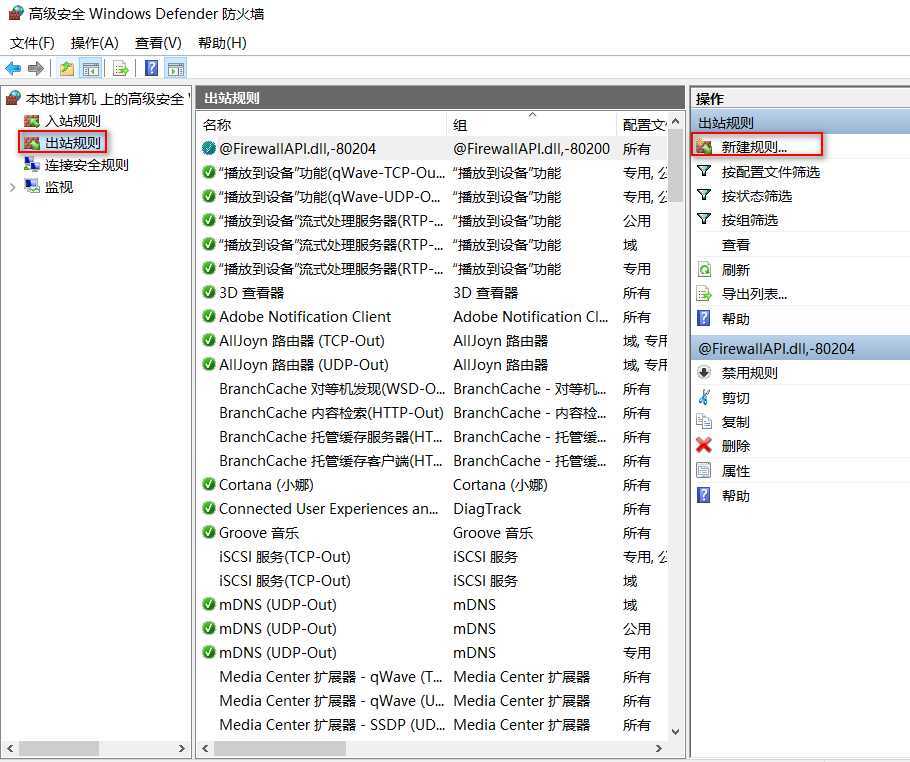Viewport: 910px width, 762px height.
Task: Click the export list action icon
Action: pos(704,294)
